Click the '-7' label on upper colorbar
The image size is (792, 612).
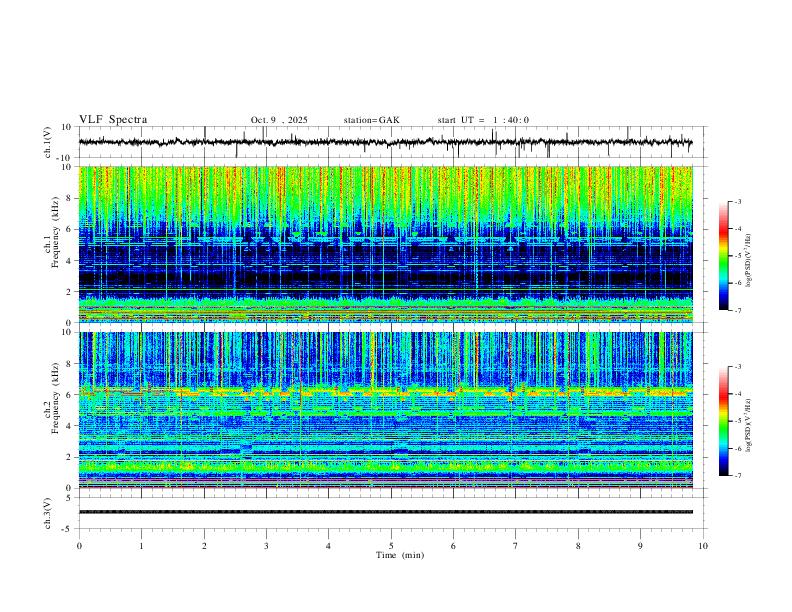pyautogui.click(x=737, y=310)
